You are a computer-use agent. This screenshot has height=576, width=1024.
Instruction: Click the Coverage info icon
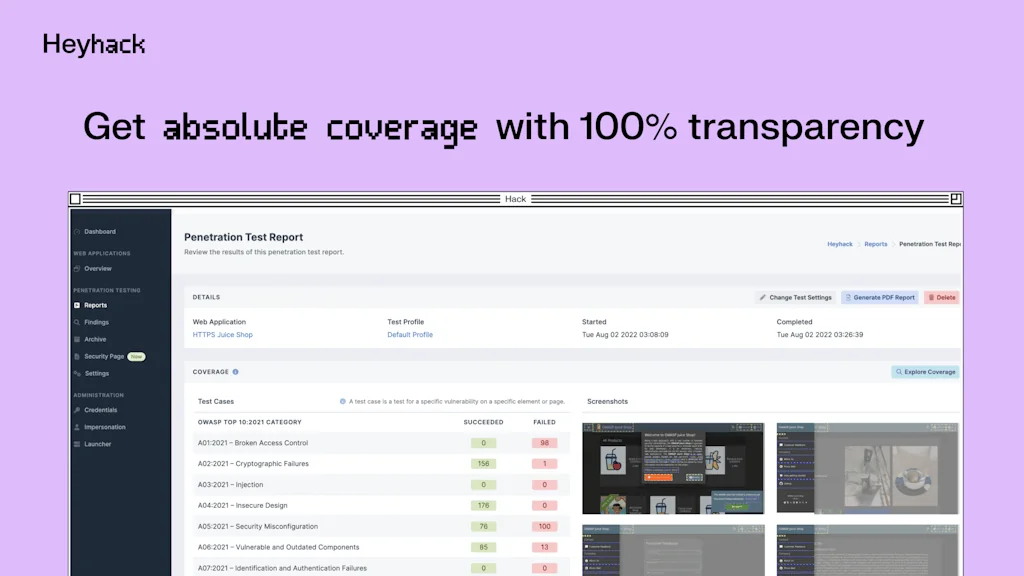pos(236,372)
